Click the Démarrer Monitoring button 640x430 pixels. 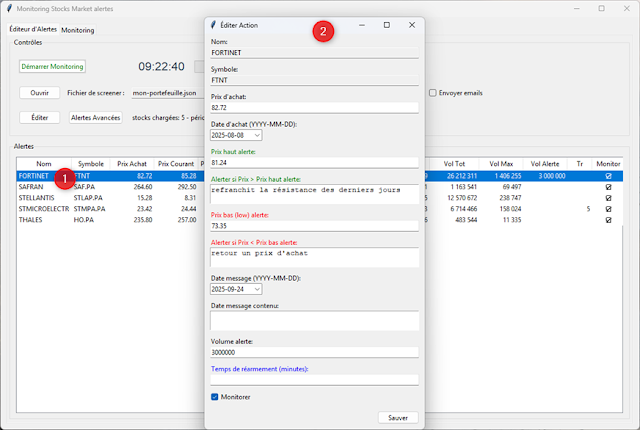[x=52, y=66]
